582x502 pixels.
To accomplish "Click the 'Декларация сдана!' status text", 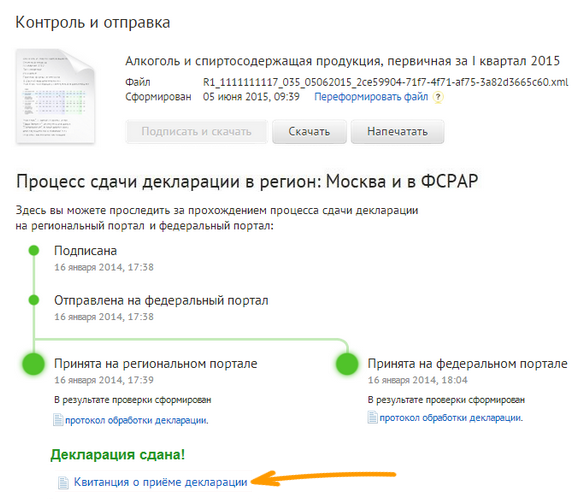I will click(x=118, y=454).
